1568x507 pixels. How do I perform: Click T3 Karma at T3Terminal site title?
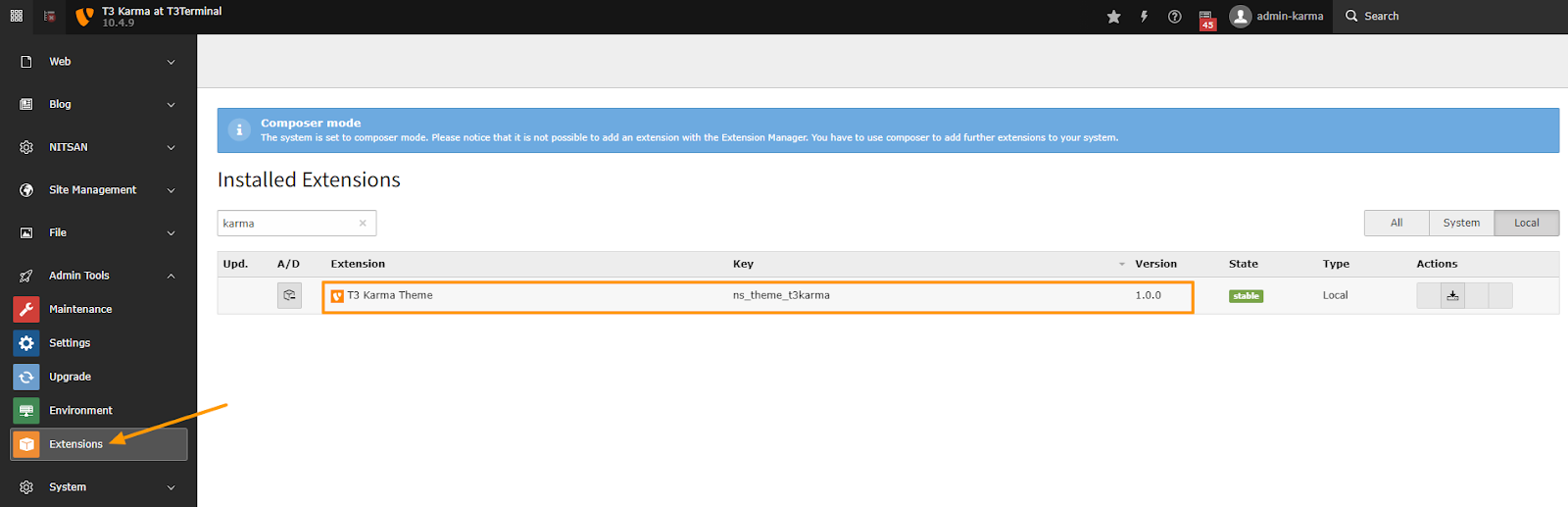162,11
